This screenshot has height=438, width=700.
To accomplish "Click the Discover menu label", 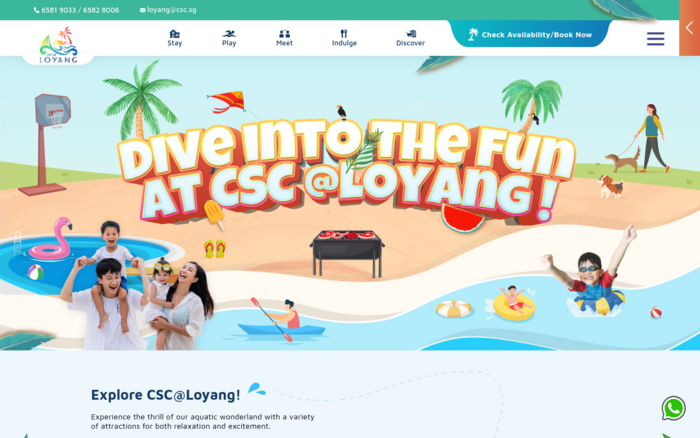I will point(410,43).
